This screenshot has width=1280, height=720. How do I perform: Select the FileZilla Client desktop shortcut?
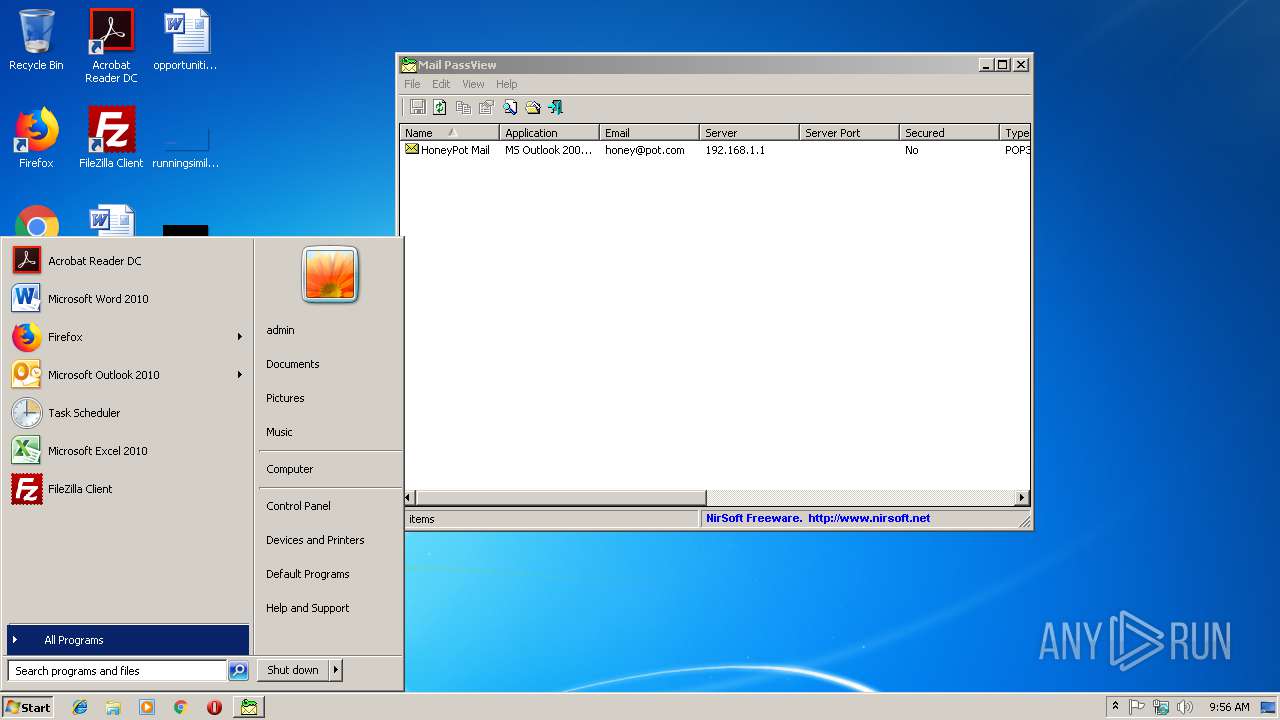pos(111,138)
